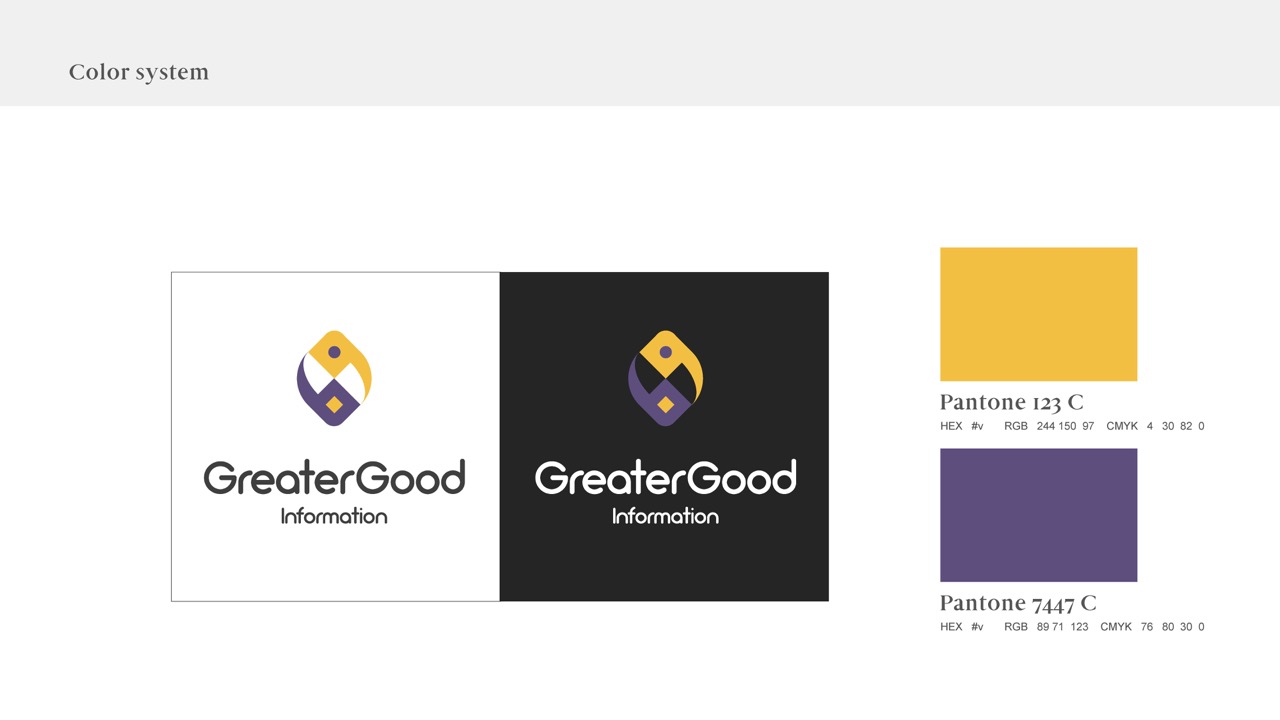Click "Information" text on the white panel
Screen dimensions: 1280x720
[334, 516]
